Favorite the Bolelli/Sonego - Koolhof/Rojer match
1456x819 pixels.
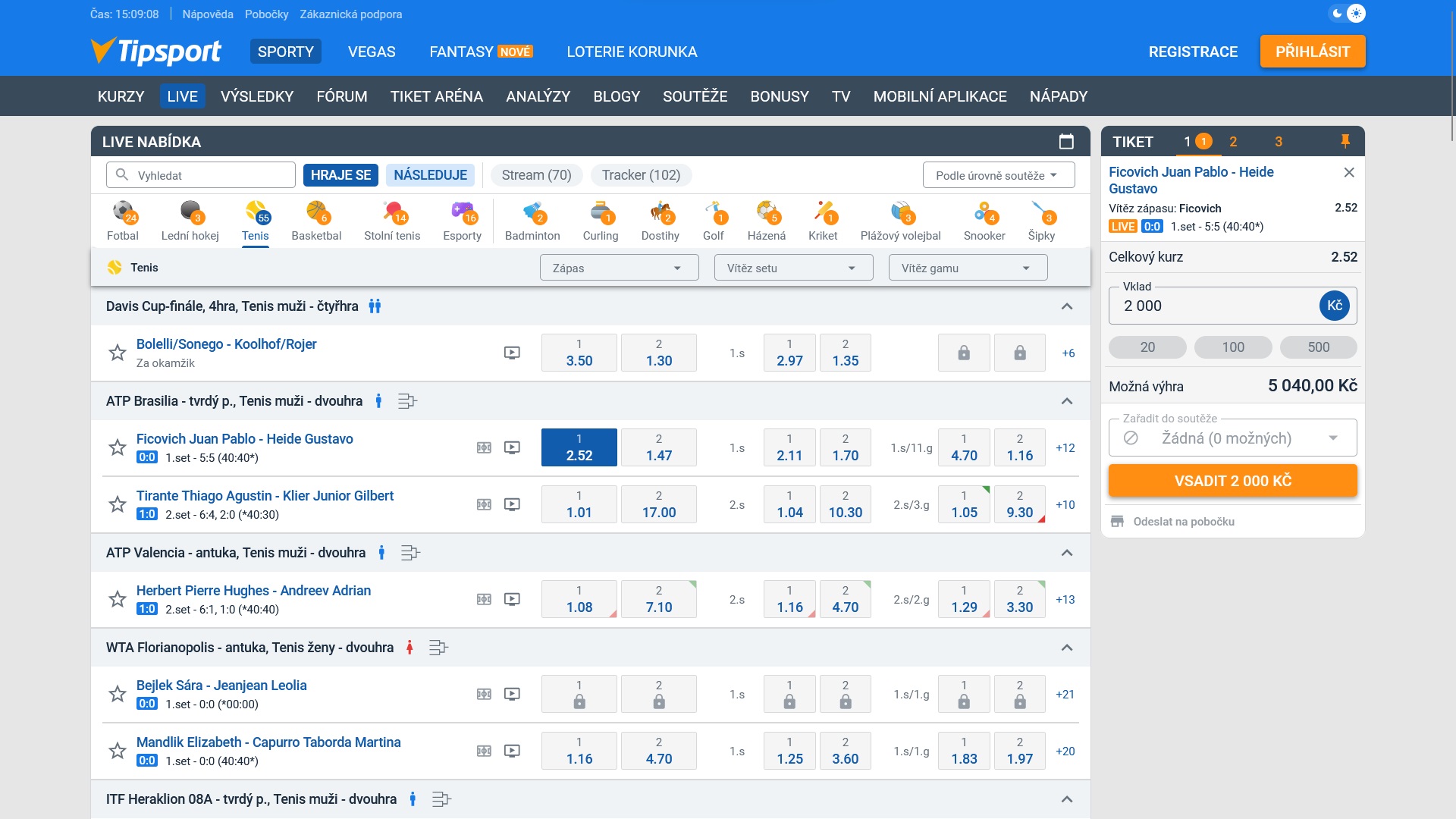[117, 353]
